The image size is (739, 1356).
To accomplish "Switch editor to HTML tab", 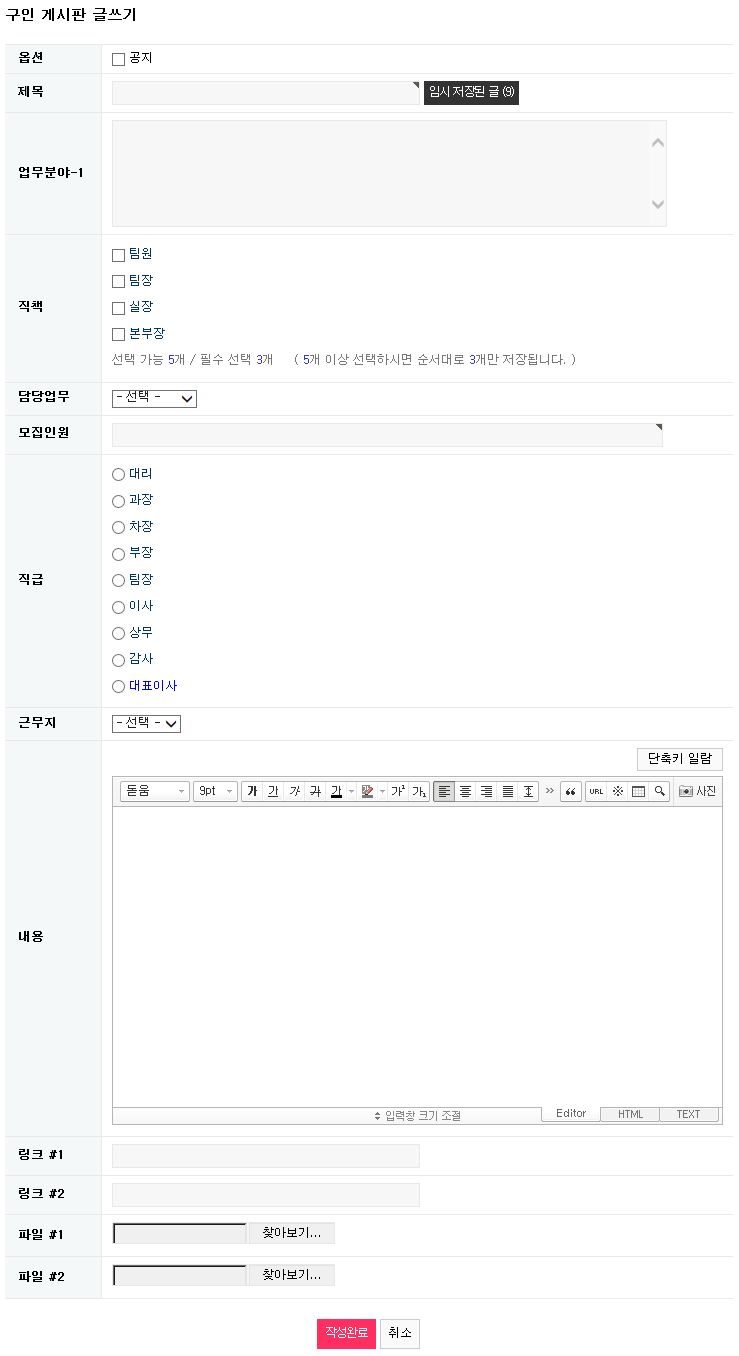I will [x=630, y=1114].
